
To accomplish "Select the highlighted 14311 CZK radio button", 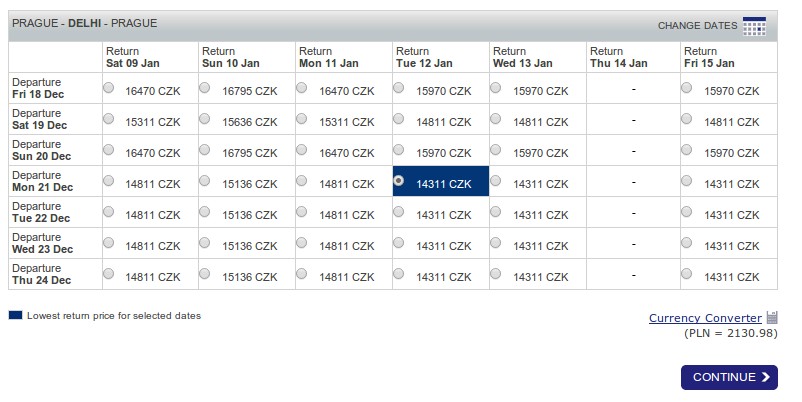I will [x=398, y=181].
